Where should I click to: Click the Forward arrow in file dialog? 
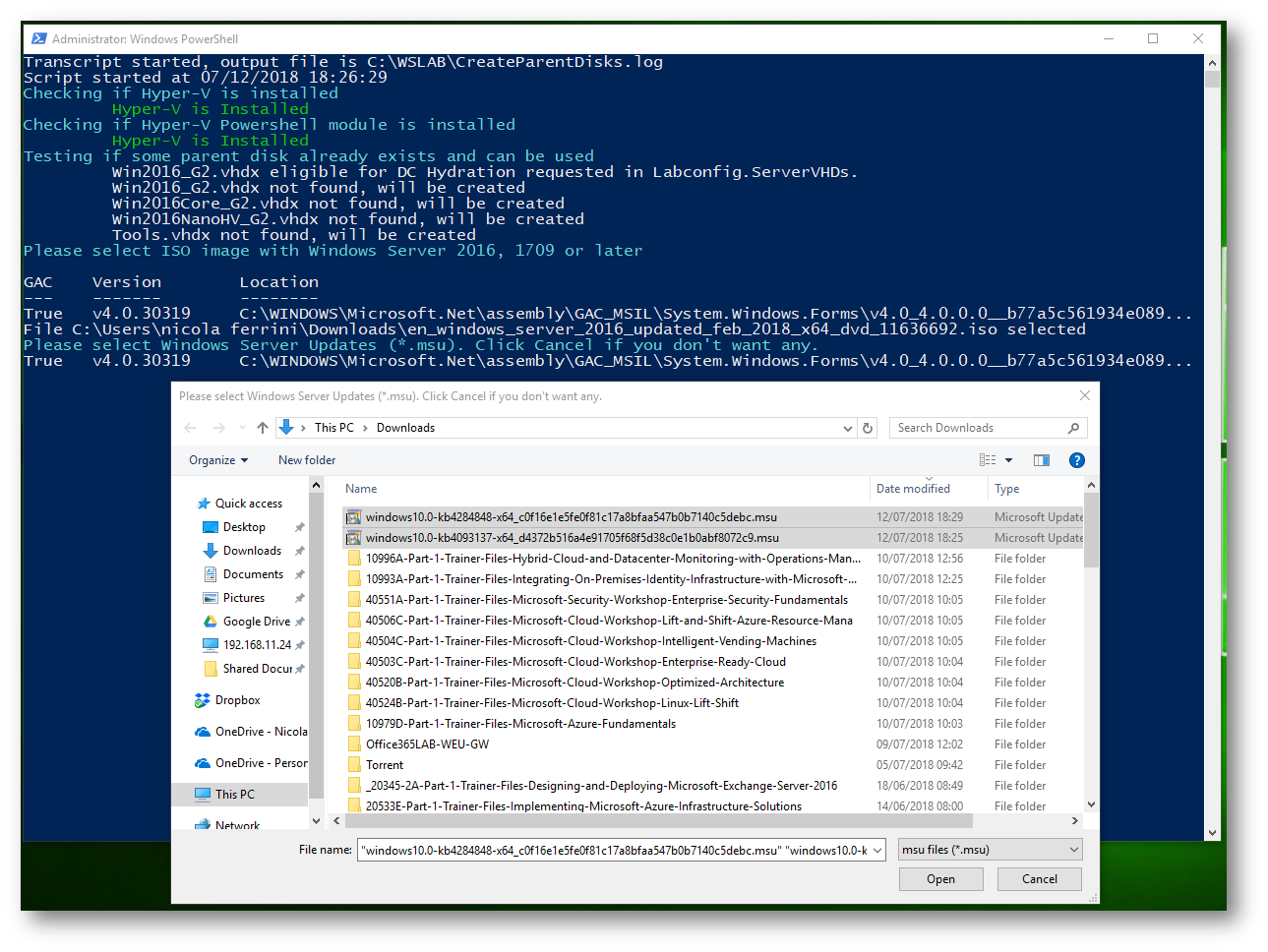point(218,428)
